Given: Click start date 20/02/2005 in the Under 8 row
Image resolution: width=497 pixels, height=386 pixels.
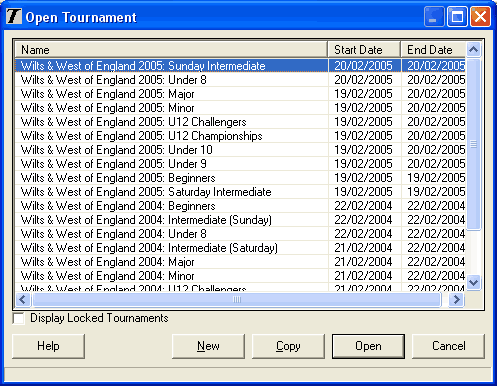Looking at the screenshot, I should 363,80.
